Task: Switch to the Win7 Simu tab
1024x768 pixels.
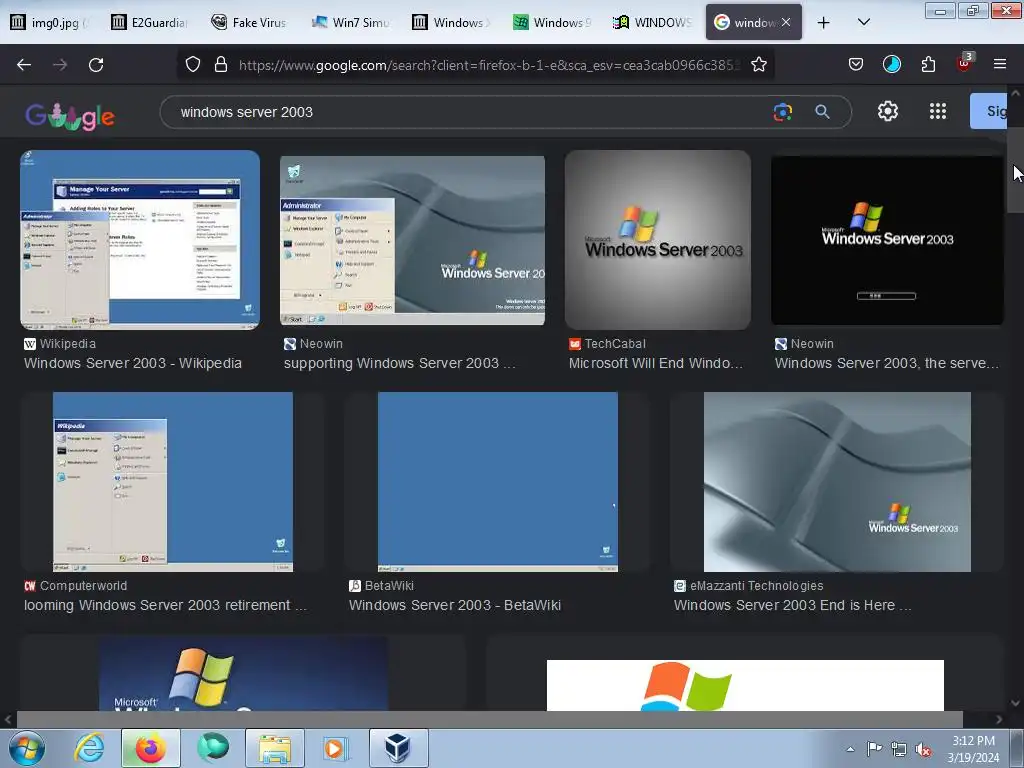Action: tap(349, 22)
